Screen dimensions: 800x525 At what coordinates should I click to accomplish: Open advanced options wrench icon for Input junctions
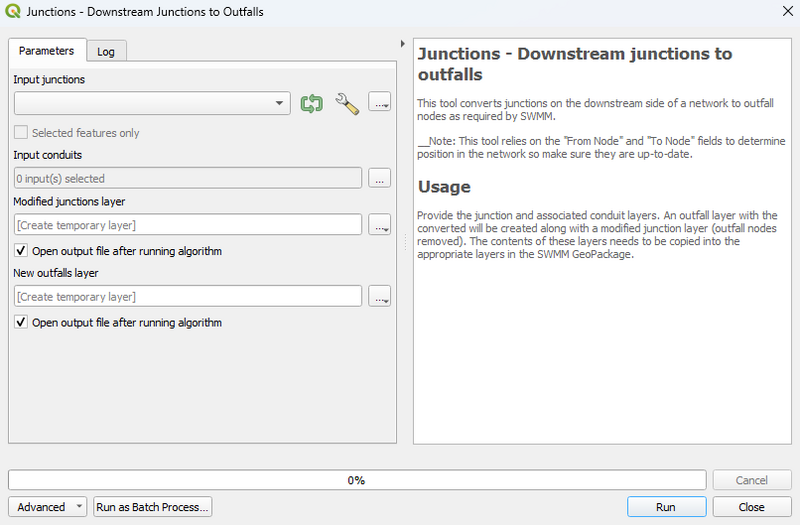click(x=347, y=103)
